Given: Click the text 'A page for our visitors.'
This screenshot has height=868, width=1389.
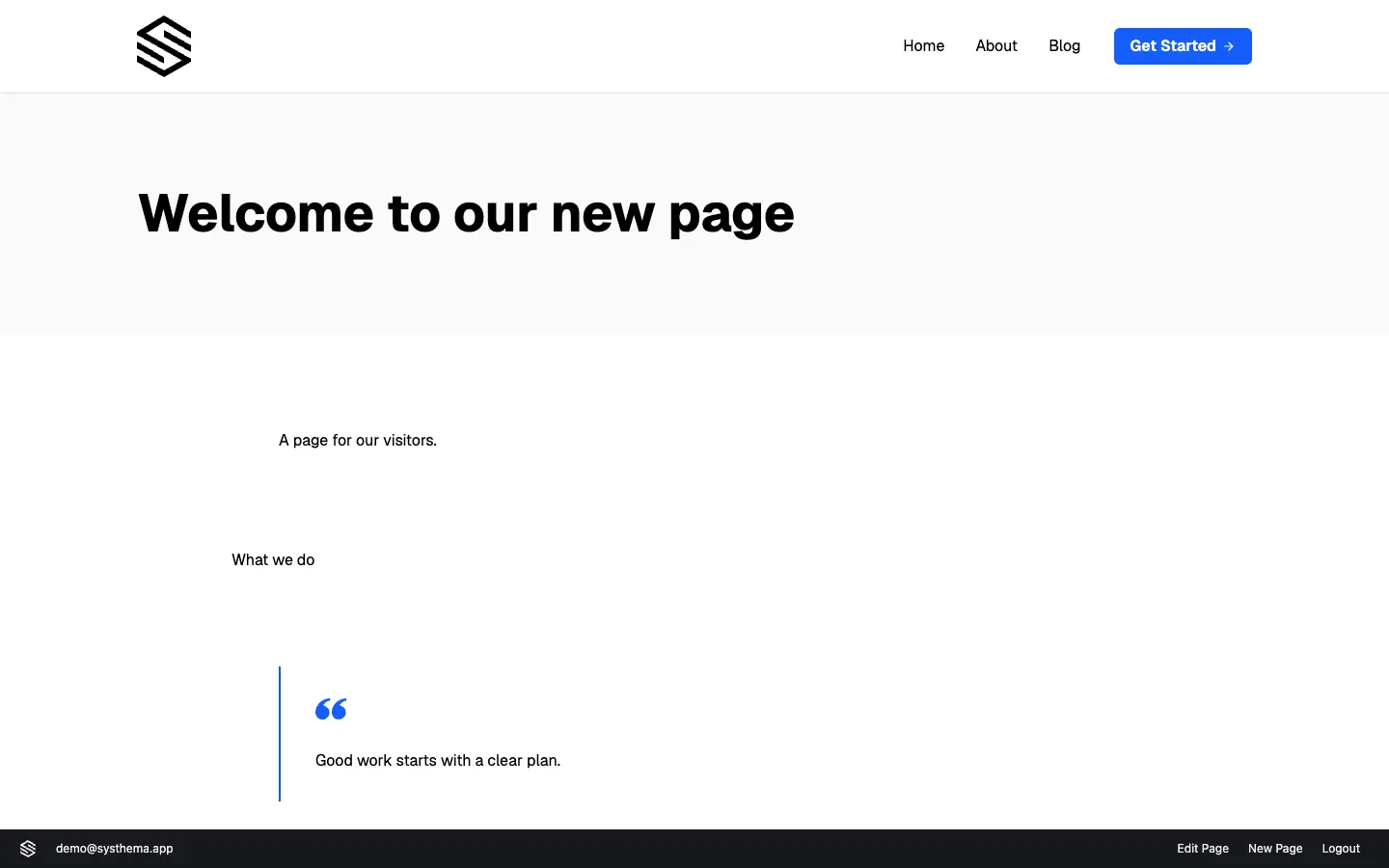Looking at the screenshot, I should (x=358, y=440).
